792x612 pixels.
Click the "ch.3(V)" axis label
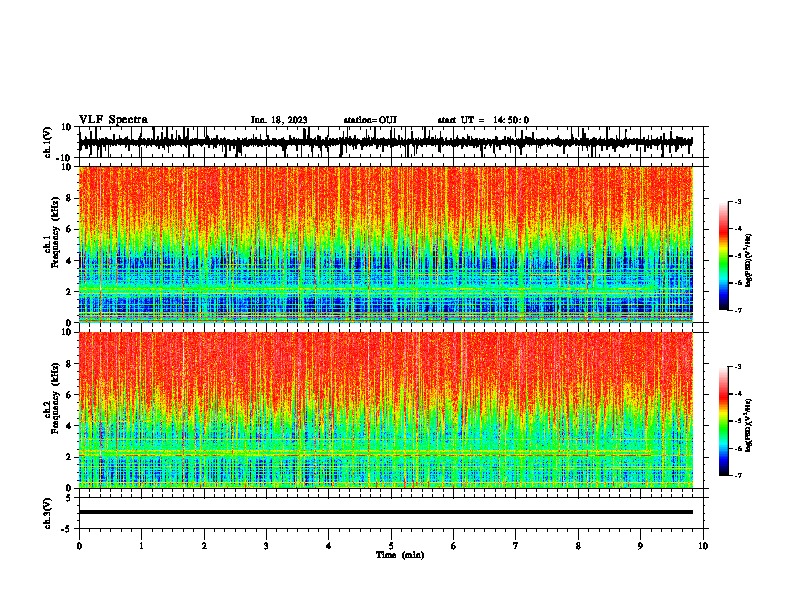click(48, 513)
